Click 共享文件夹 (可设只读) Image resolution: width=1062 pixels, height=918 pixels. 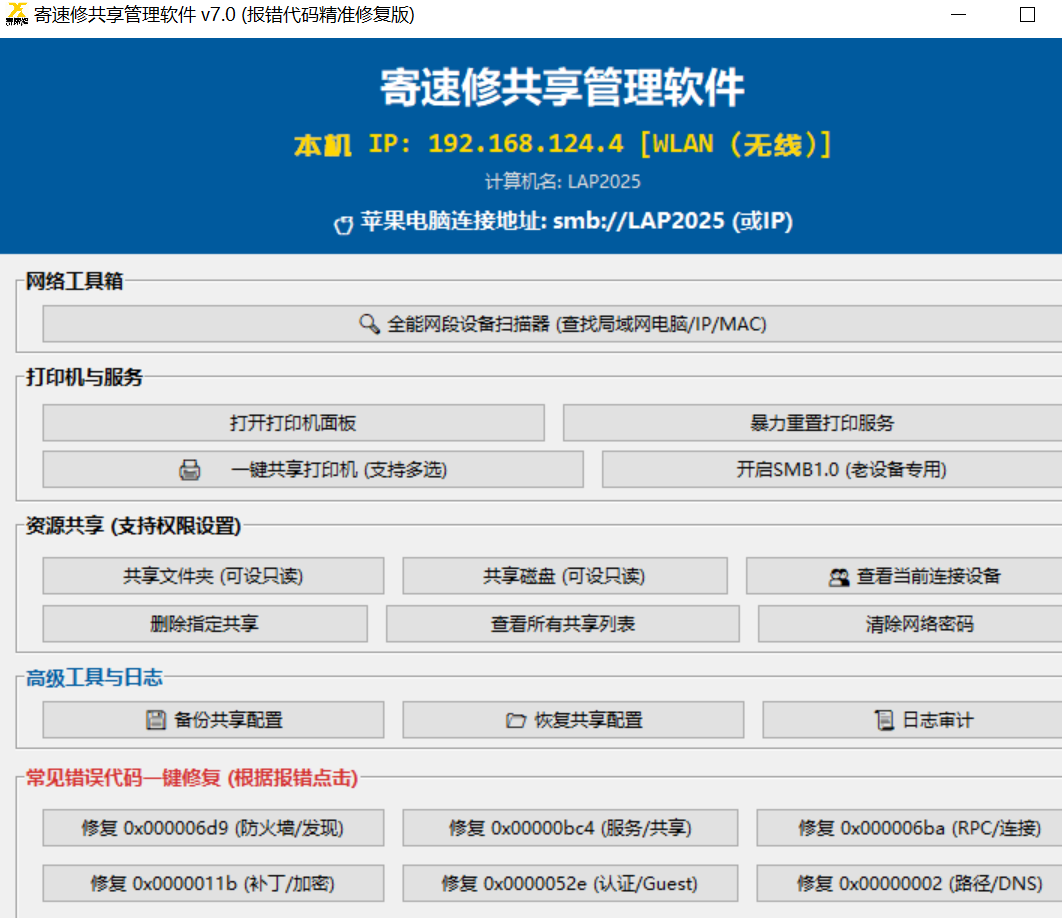(x=213, y=575)
